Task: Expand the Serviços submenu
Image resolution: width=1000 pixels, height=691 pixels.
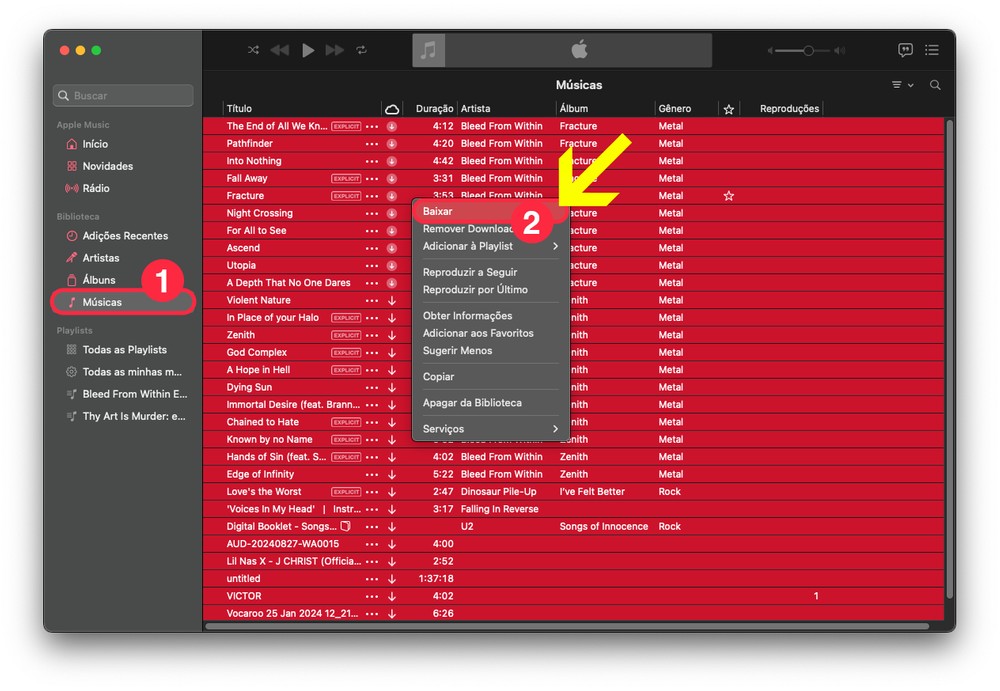Action: 490,429
